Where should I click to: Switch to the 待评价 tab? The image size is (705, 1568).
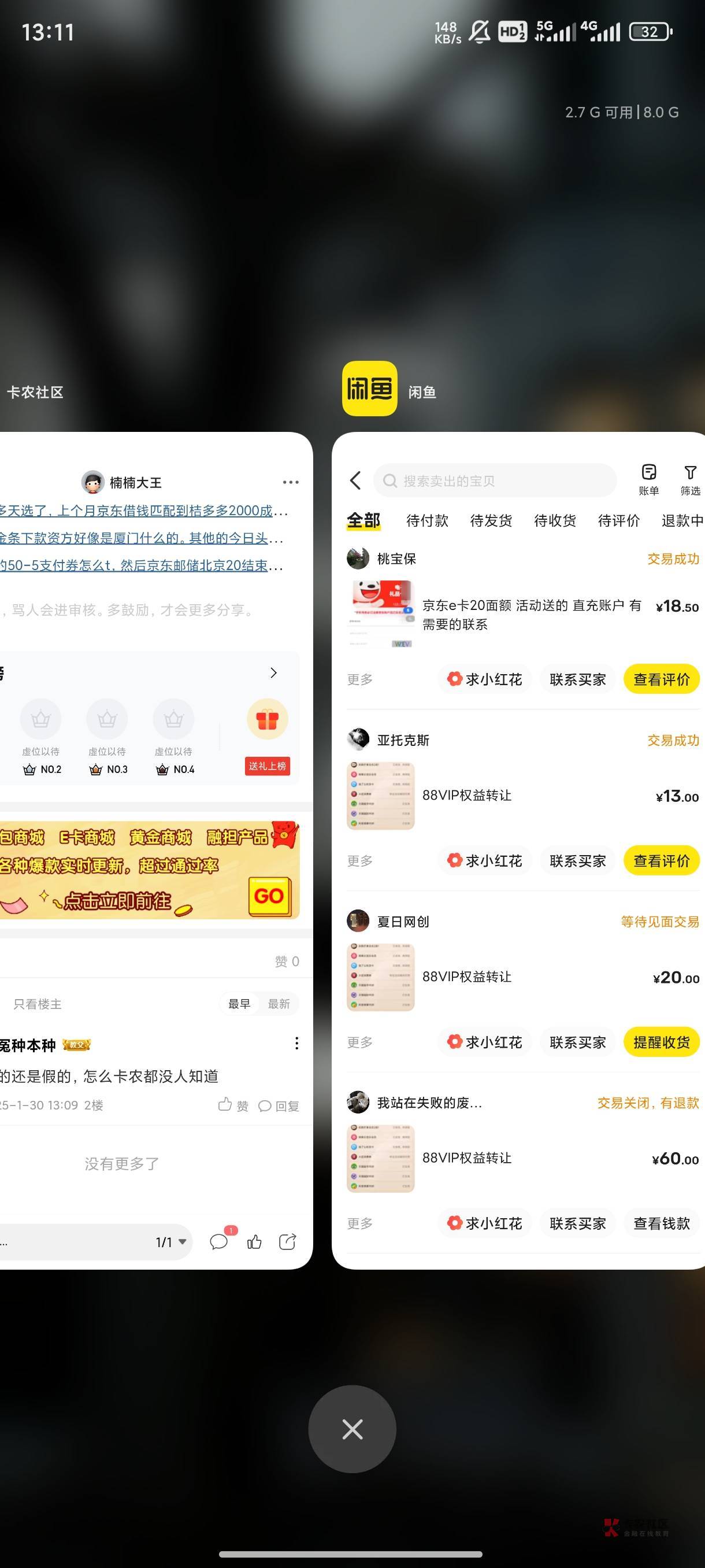pos(619,520)
